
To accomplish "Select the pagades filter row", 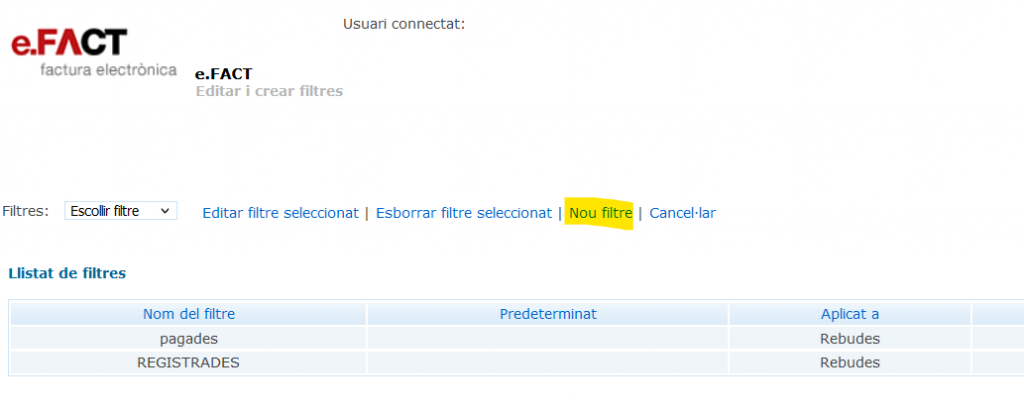I will pos(189,338).
